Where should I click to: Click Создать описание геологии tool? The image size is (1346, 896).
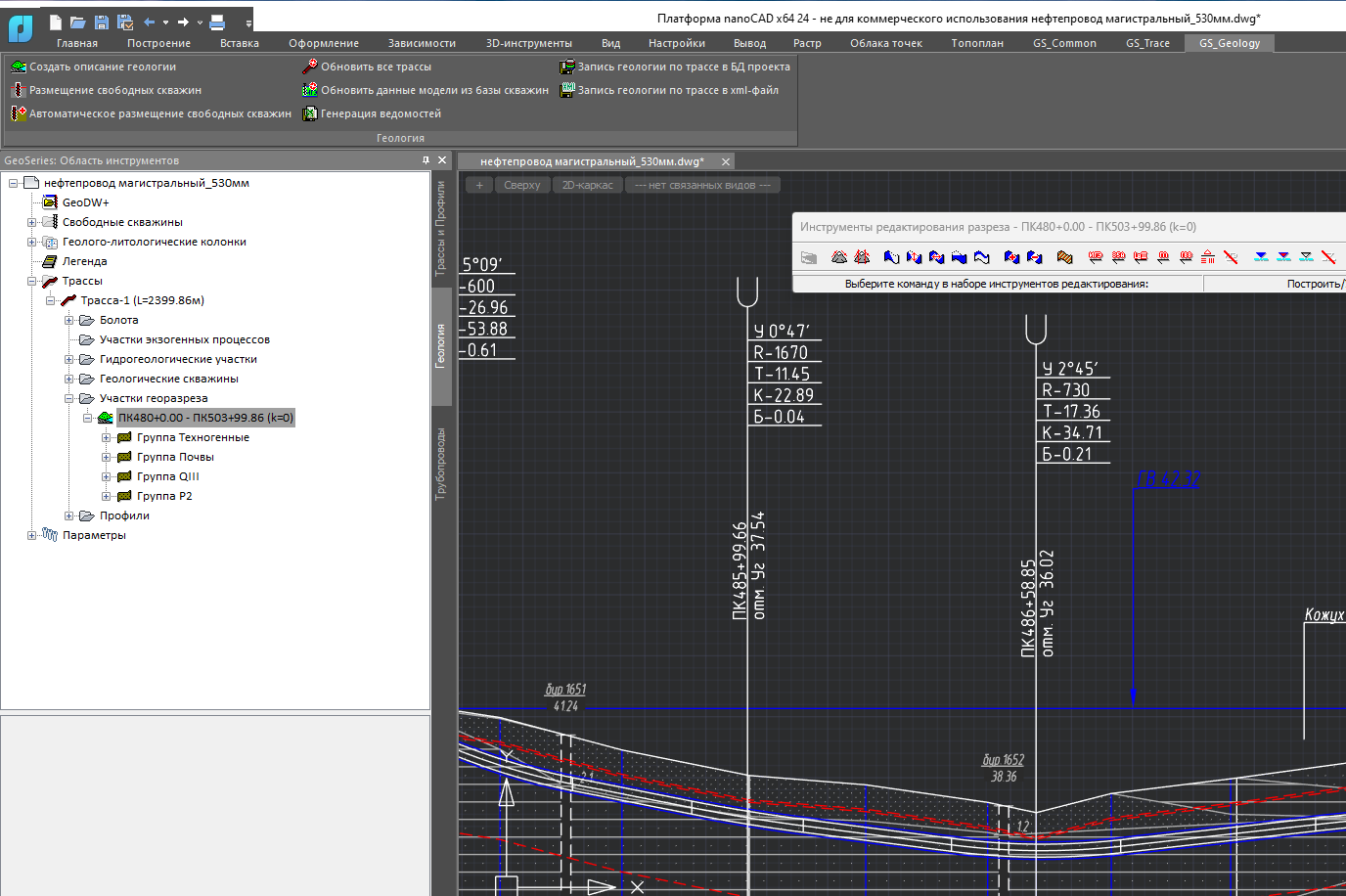tap(94, 67)
